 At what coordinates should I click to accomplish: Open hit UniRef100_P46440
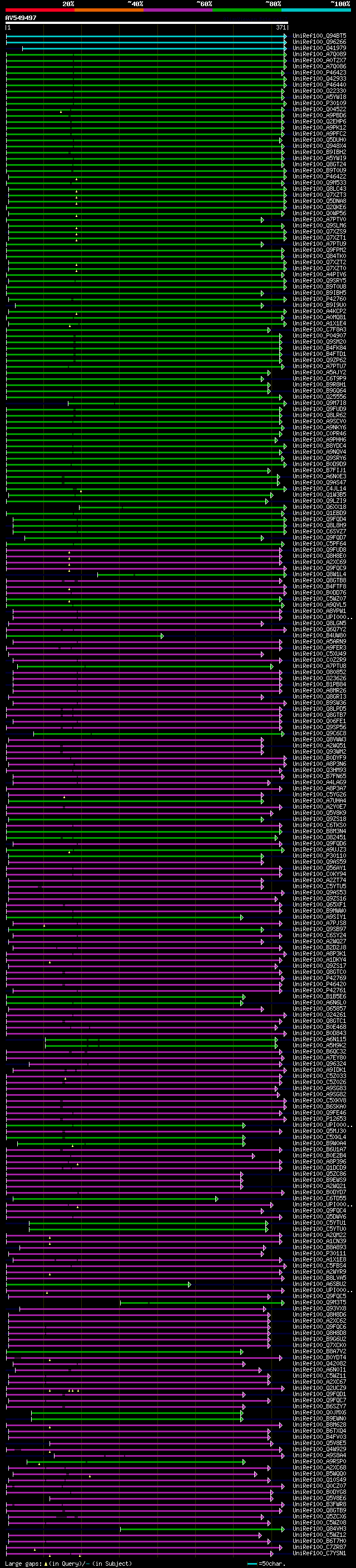(x=319, y=85)
